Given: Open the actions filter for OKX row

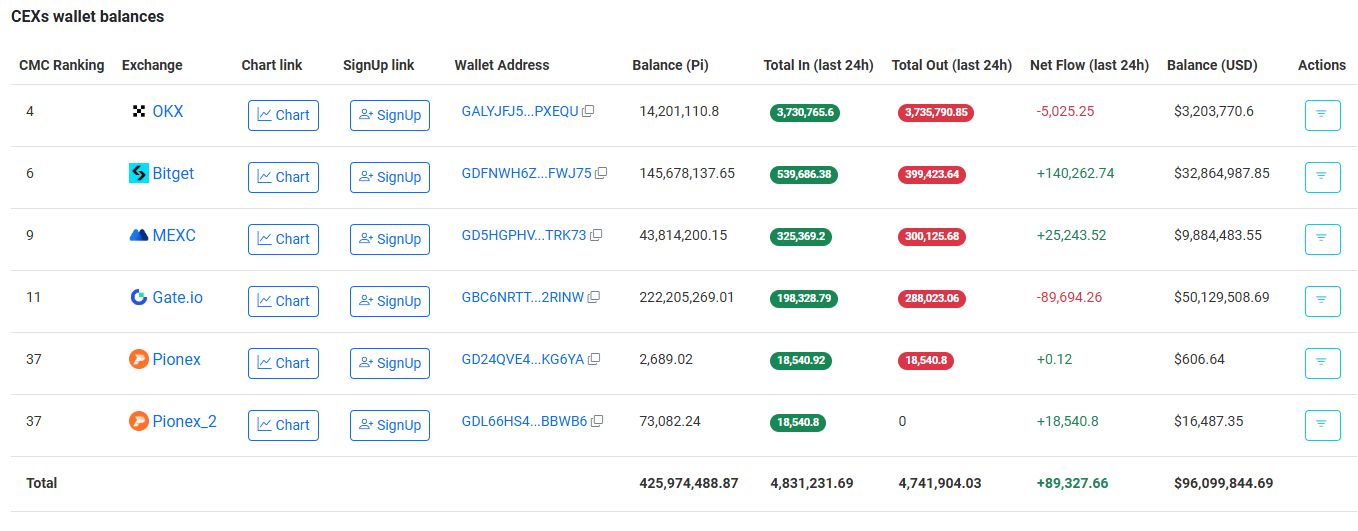Looking at the screenshot, I should [x=1322, y=115].
